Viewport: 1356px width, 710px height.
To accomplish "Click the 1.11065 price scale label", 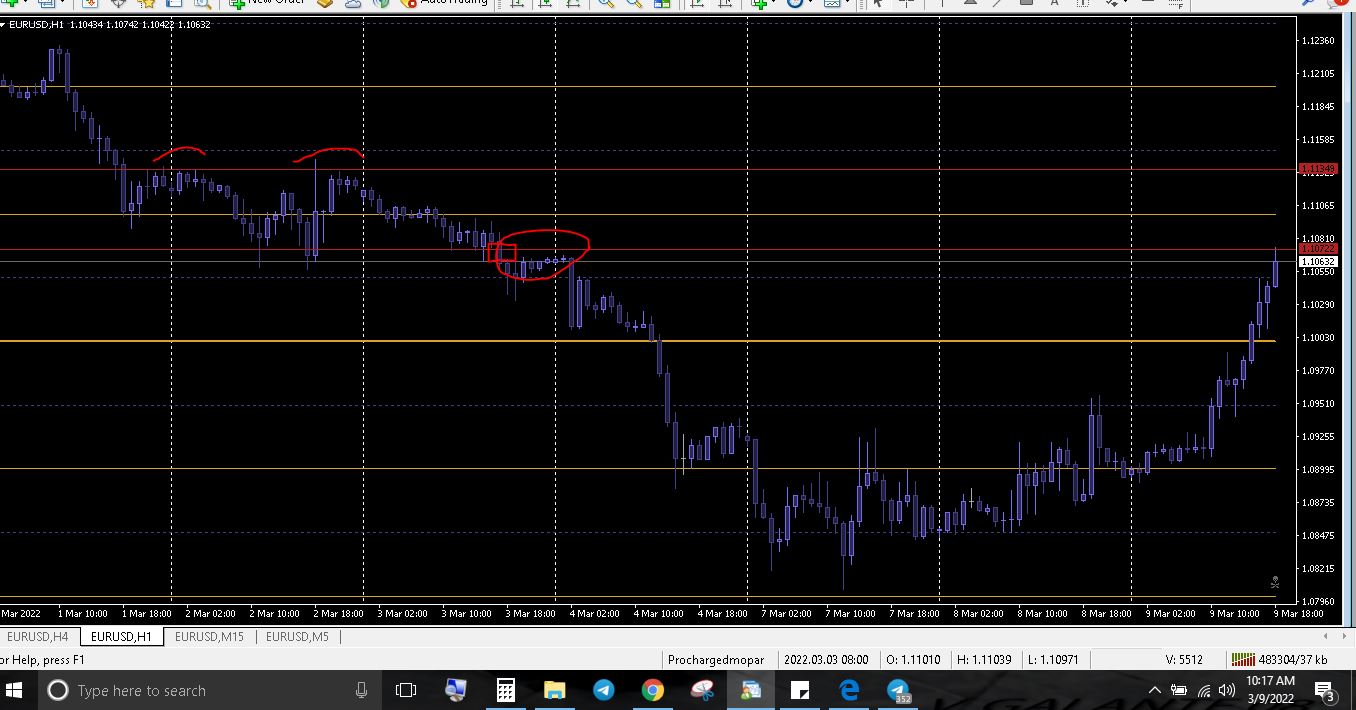I will 1318,205.
